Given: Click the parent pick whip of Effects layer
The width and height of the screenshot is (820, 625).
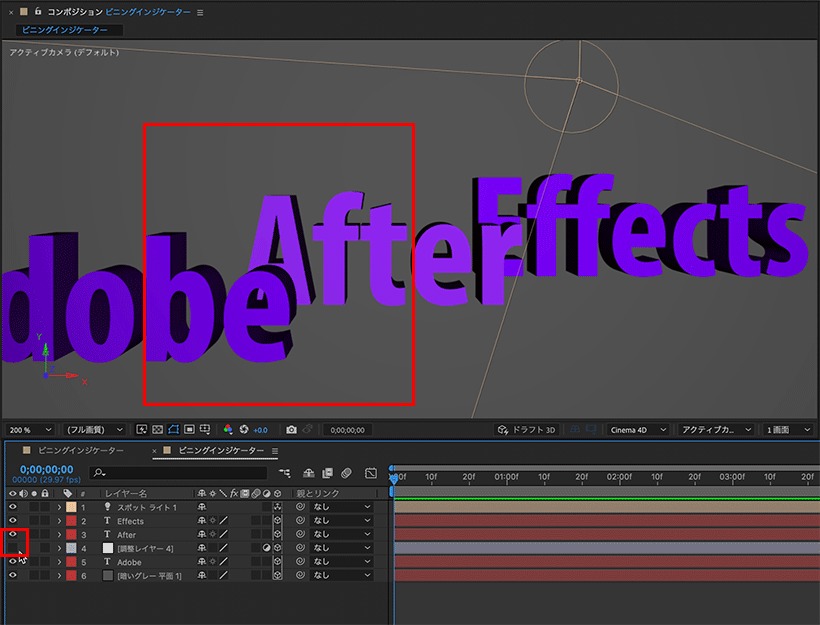Looking at the screenshot, I should (x=300, y=520).
